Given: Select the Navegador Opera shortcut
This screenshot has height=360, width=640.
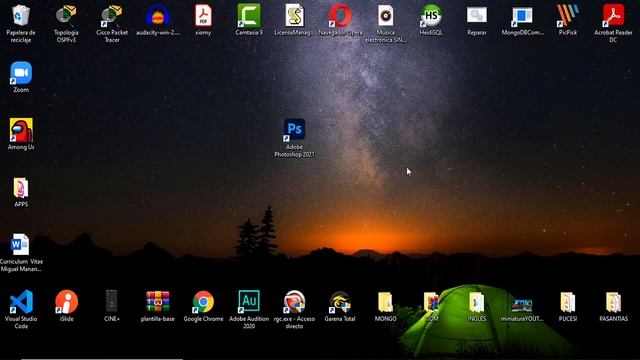Looking at the screenshot, I should click(x=340, y=16).
